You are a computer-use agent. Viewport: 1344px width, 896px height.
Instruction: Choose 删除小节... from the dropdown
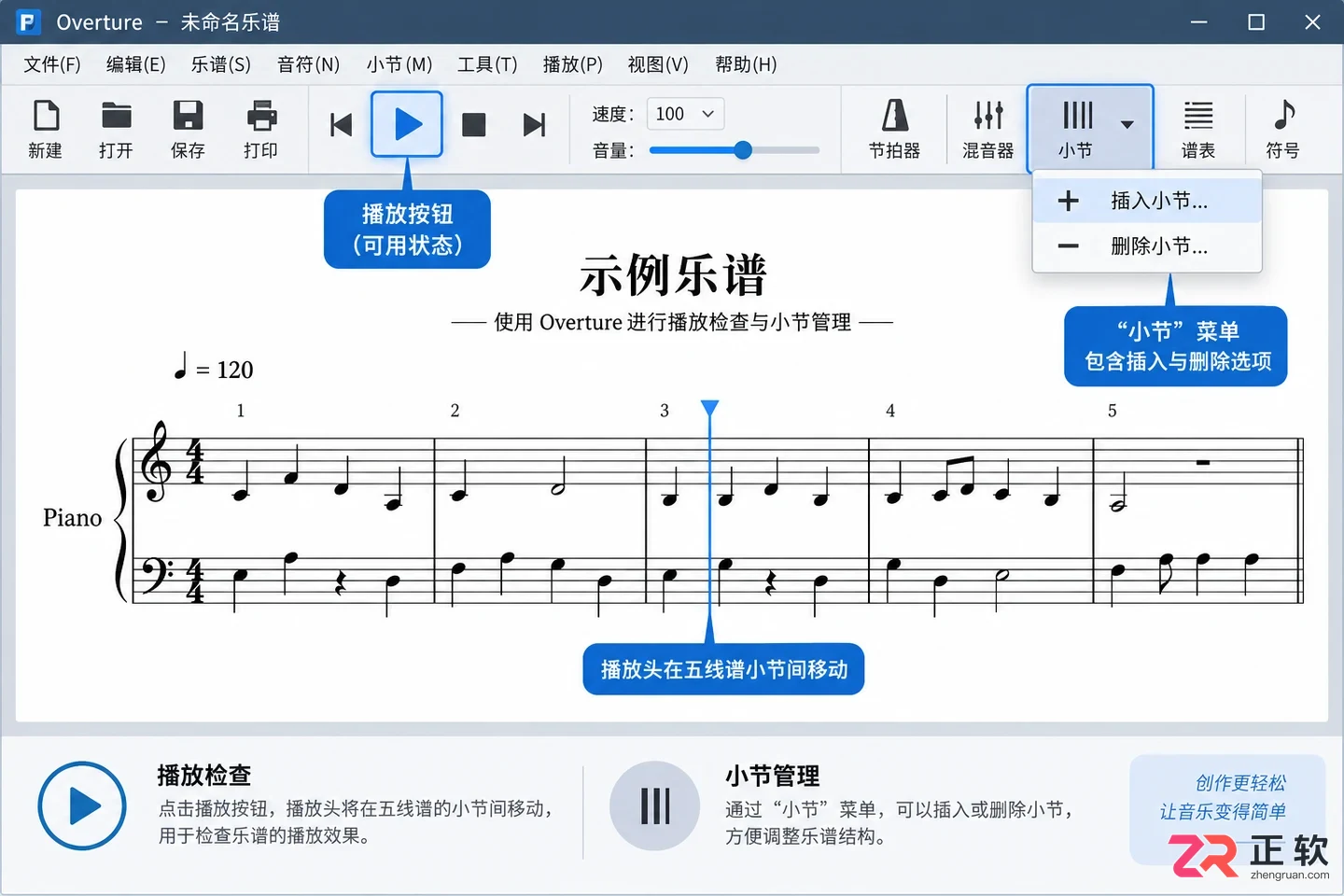coord(1147,246)
